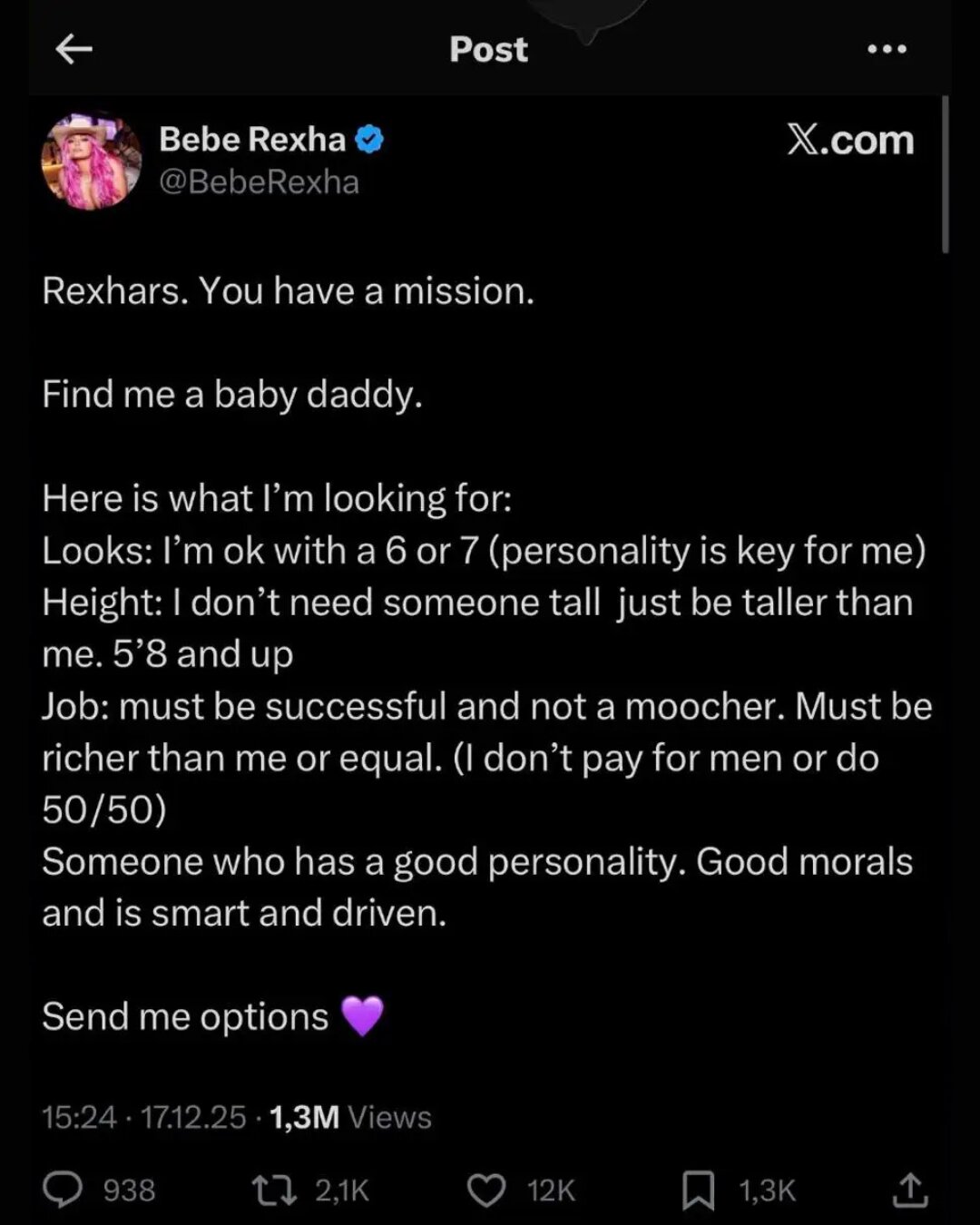Viewport: 980px width, 1225px height.
Task: Share the post via upload arrow icon
Action: [909, 1190]
